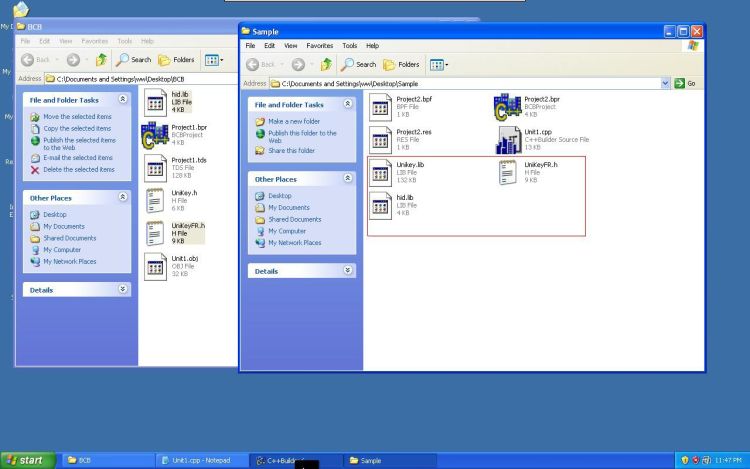Click Delete the selected items in BCB window
The height and width of the screenshot is (469, 750).
point(78,170)
